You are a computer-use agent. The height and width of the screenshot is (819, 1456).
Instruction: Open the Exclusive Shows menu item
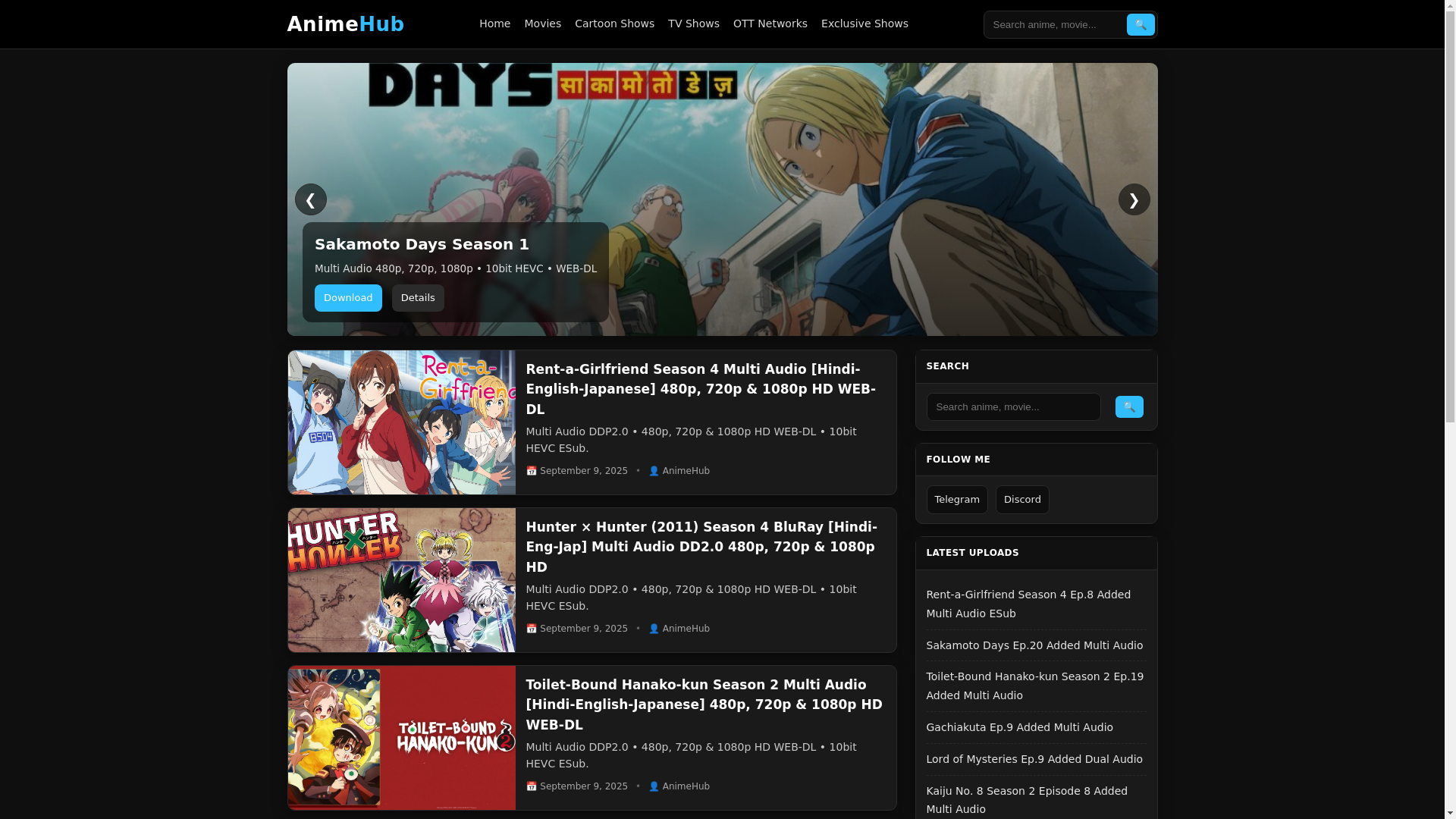coord(864,24)
